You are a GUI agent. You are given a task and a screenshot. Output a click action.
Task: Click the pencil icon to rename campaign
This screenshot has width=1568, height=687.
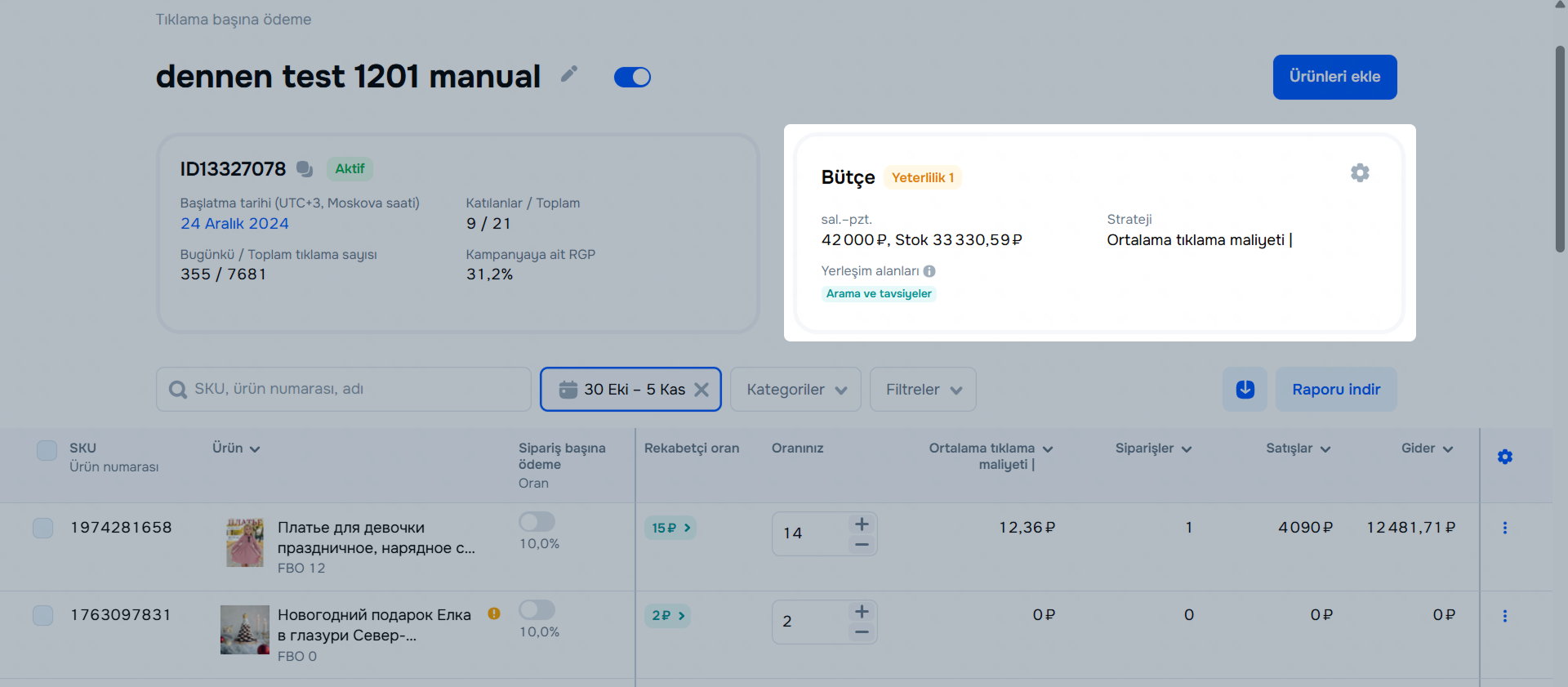tap(569, 74)
